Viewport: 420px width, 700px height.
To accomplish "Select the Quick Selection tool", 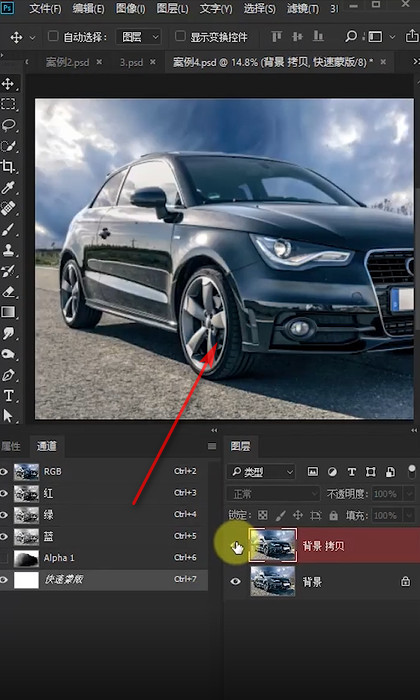I will [x=8, y=146].
